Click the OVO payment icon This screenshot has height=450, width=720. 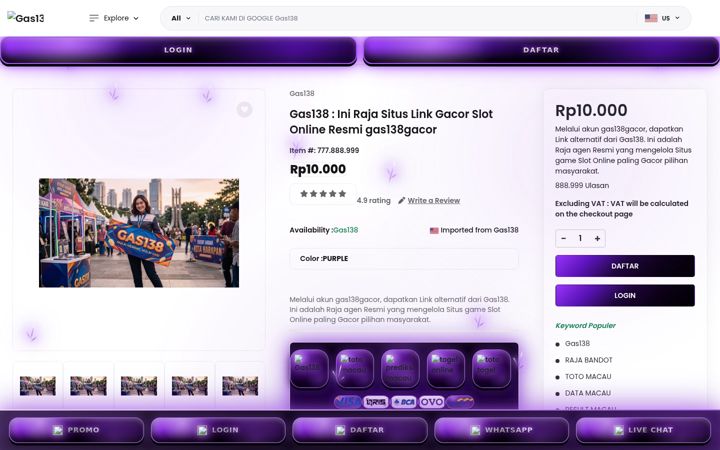coord(432,402)
